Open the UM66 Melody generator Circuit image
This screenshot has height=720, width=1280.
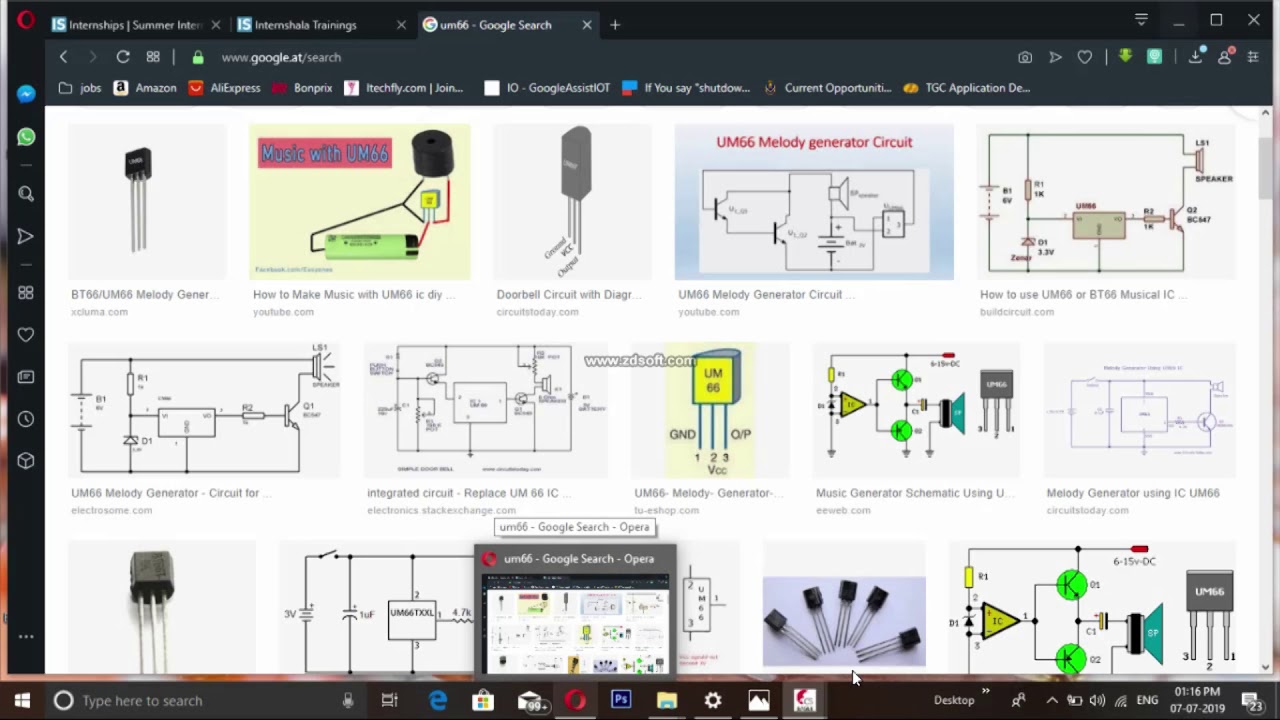(x=814, y=202)
